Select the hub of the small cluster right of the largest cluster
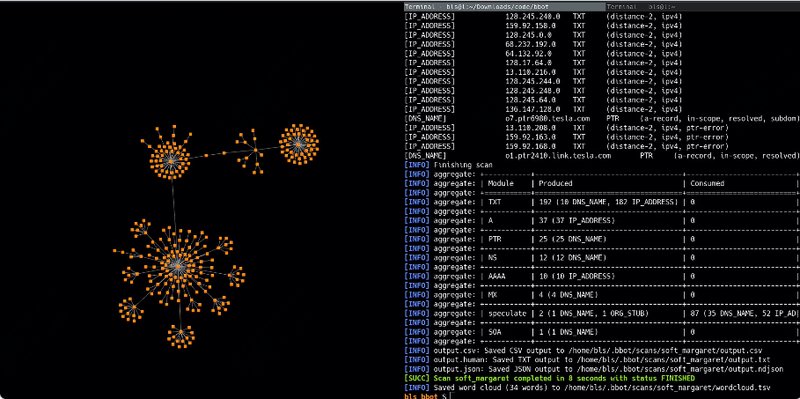Image resolution: width=800 pixels, height=399 pixels. click(x=236, y=276)
